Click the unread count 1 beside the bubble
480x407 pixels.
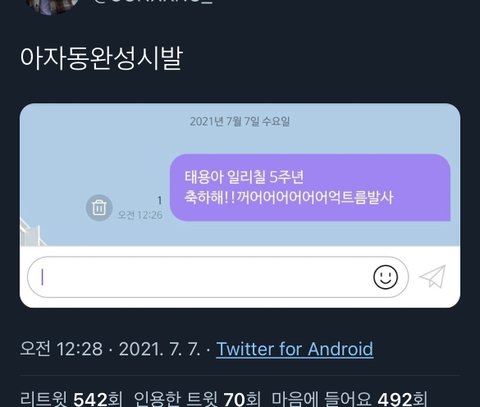click(160, 200)
